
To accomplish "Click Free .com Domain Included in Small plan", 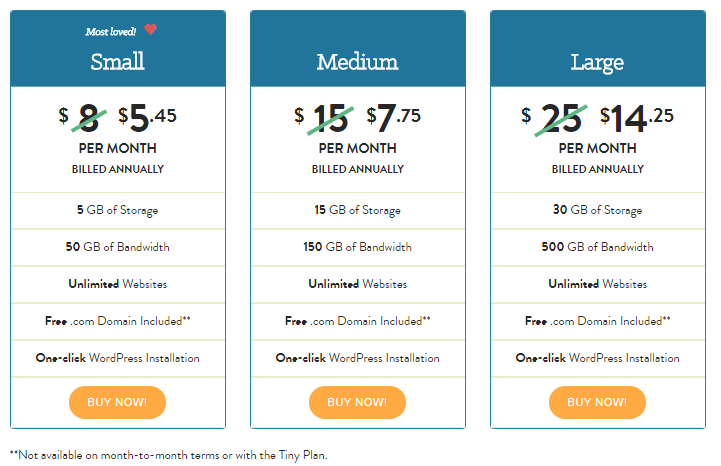I will point(118,321).
